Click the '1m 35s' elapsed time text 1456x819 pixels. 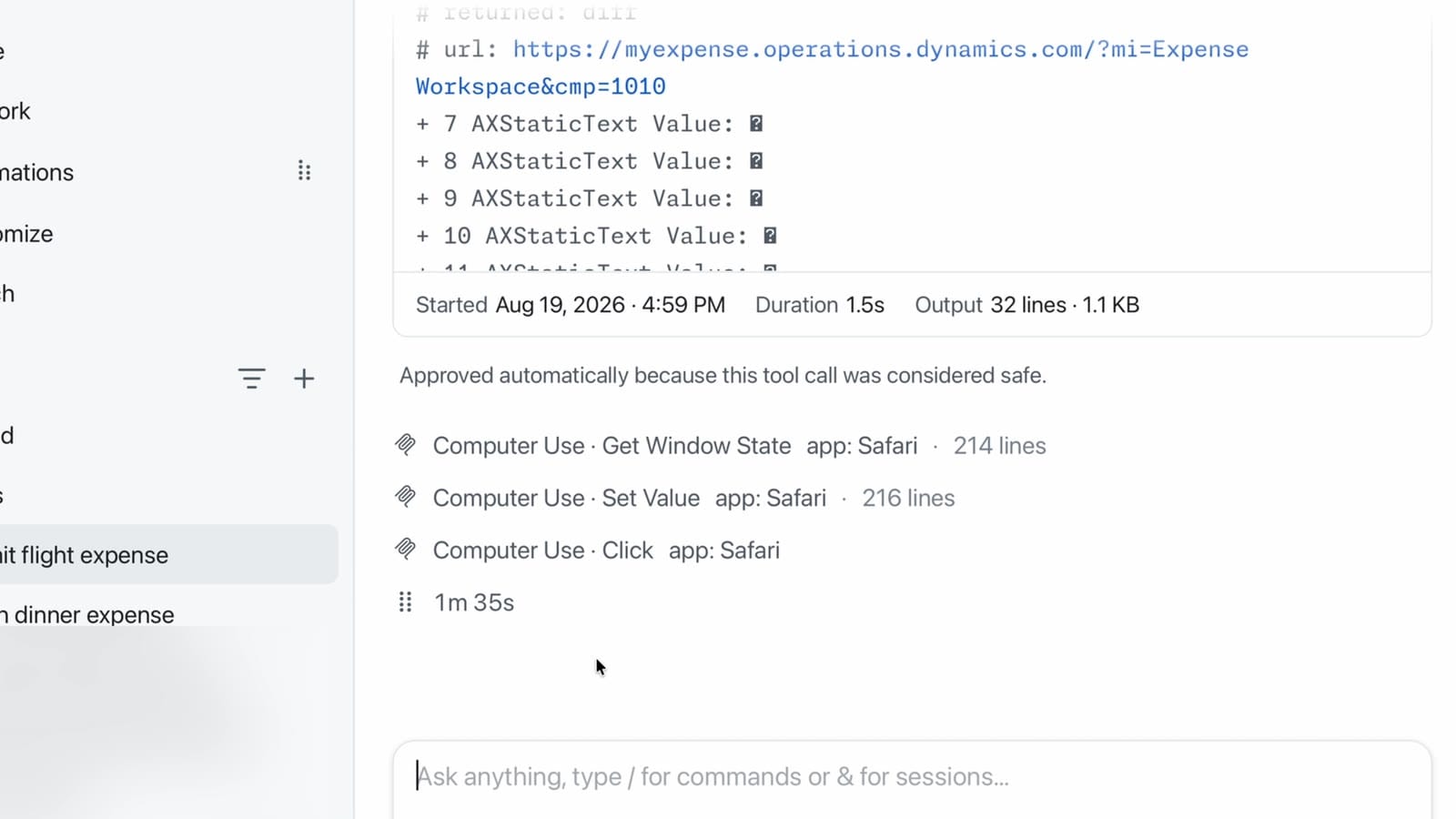pos(474,602)
